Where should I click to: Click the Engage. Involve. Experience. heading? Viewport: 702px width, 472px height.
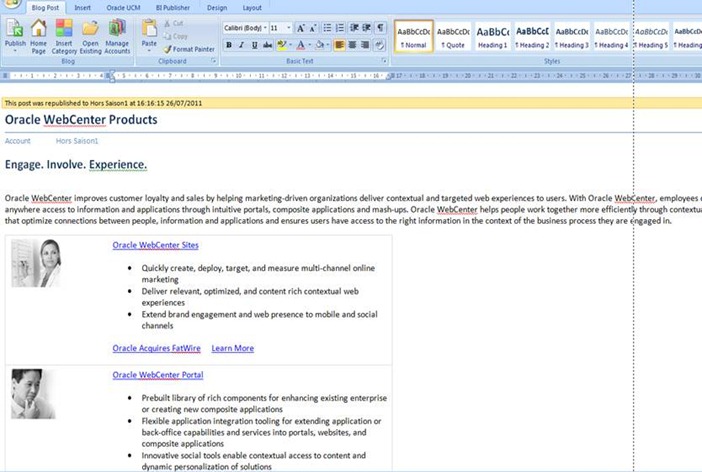tap(76, 164)
